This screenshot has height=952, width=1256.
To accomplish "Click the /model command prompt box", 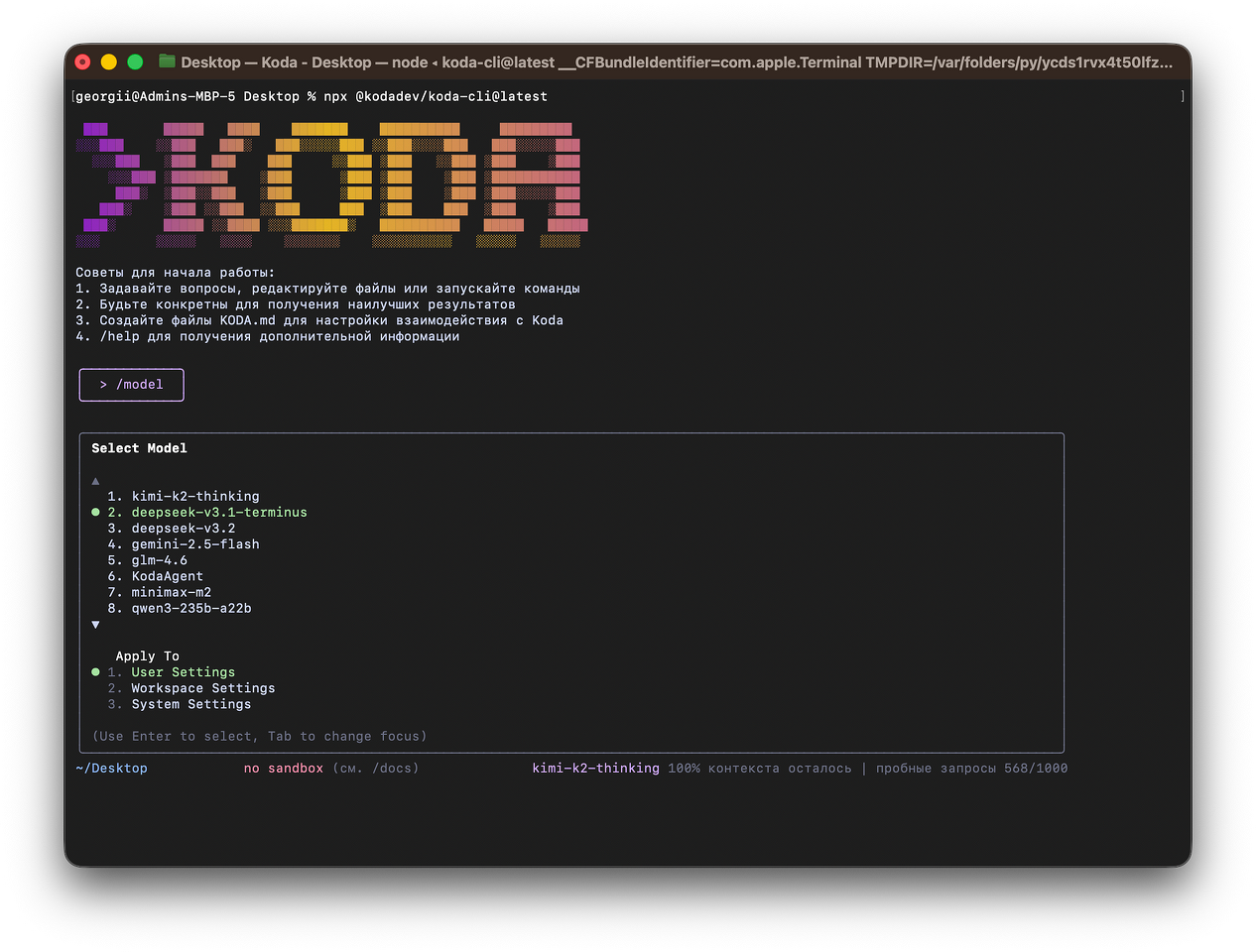I will [131, 385].
